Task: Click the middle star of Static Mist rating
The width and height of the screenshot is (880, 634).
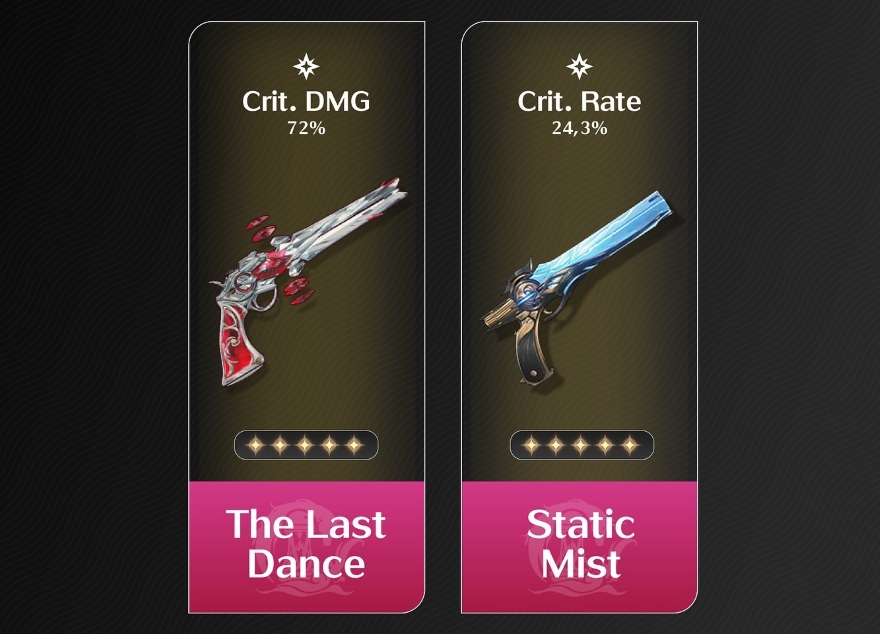Action: click(x=580, y=445)
